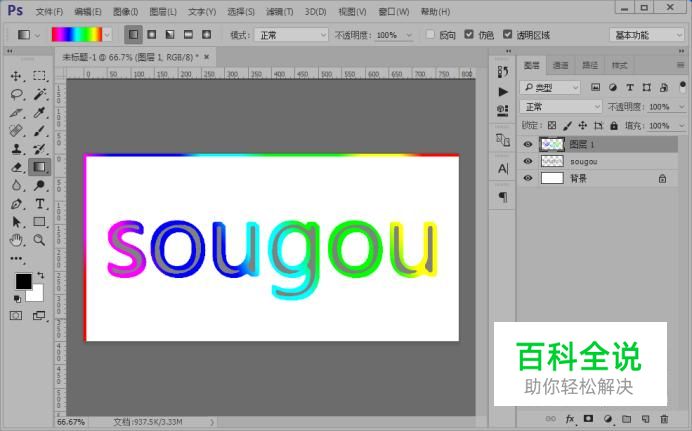Choose diamond gradient style
This screenshot has height=431, width=692.
pos(207,35)
